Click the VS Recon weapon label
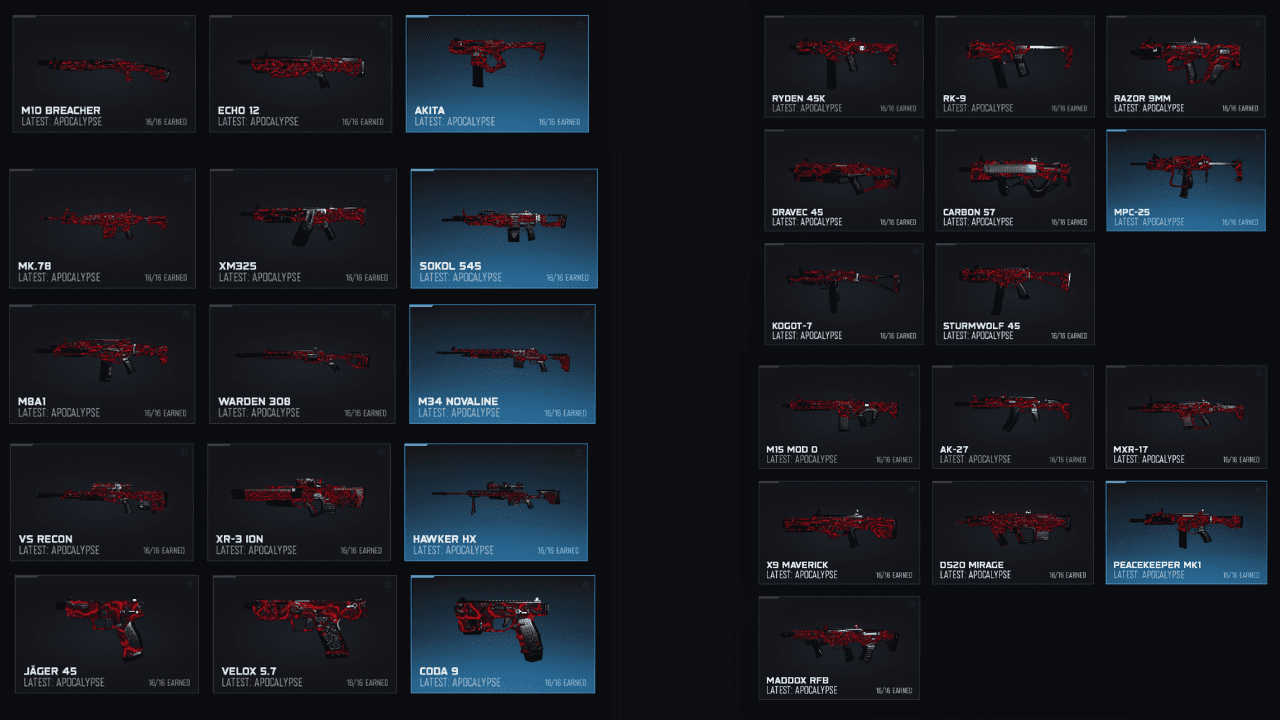 click(45, 539)
